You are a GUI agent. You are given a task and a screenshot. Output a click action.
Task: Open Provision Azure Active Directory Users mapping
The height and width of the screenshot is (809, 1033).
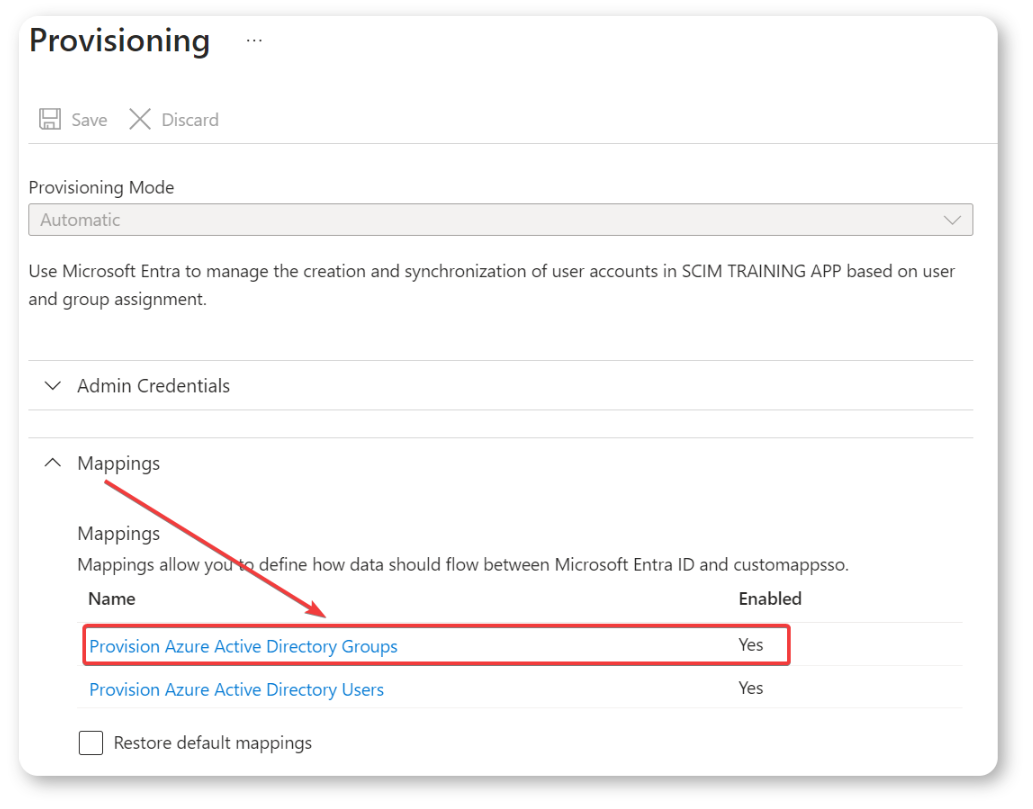(x=236, y=690)
